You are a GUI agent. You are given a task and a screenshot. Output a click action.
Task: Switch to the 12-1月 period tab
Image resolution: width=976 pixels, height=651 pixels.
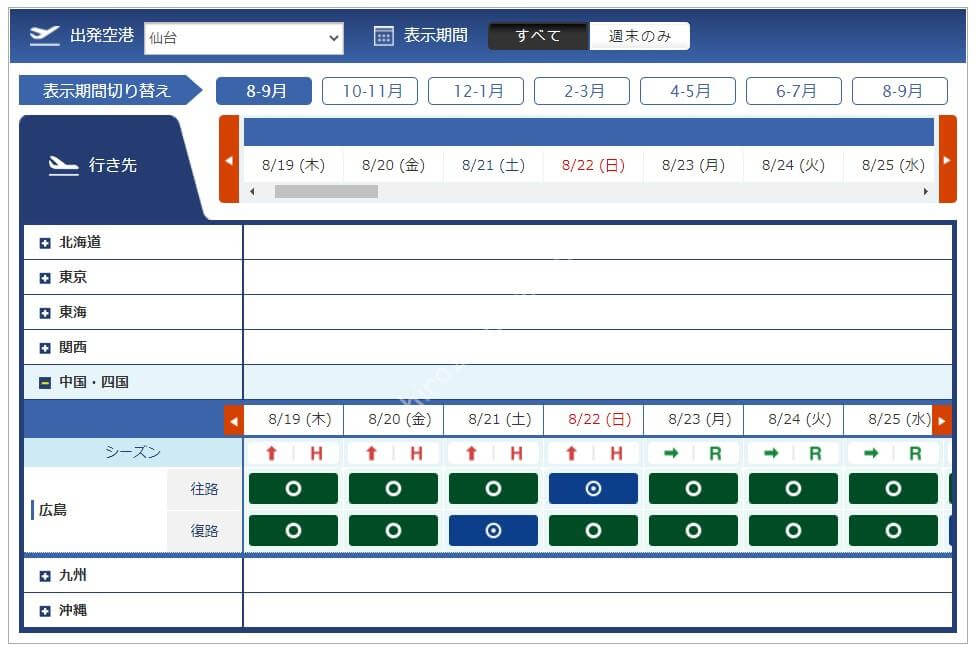tap(476, 91)
